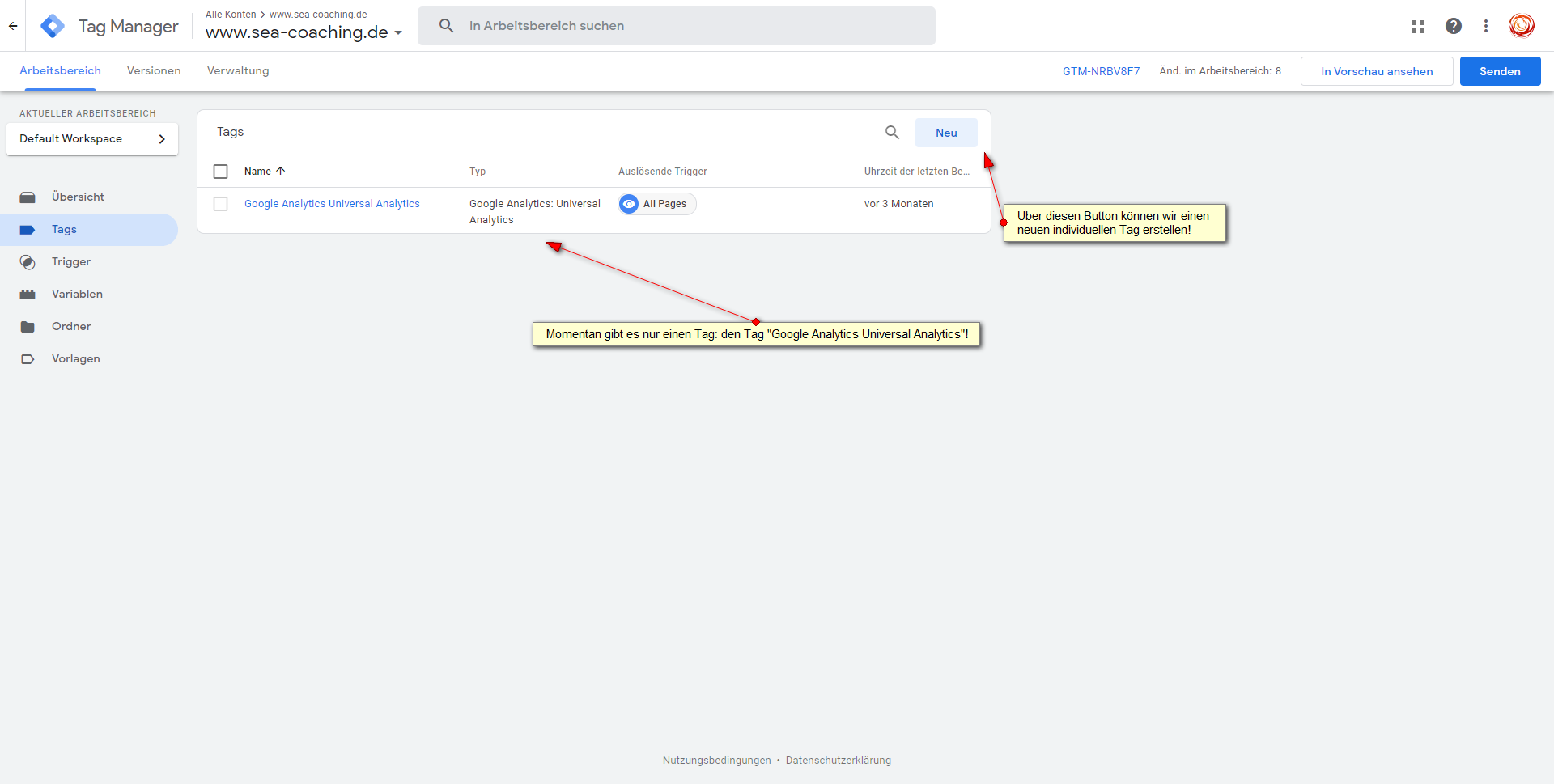Screen dimensions: 1554x784
Task: Click the All Pages eye icon
Action: (629, 204)
